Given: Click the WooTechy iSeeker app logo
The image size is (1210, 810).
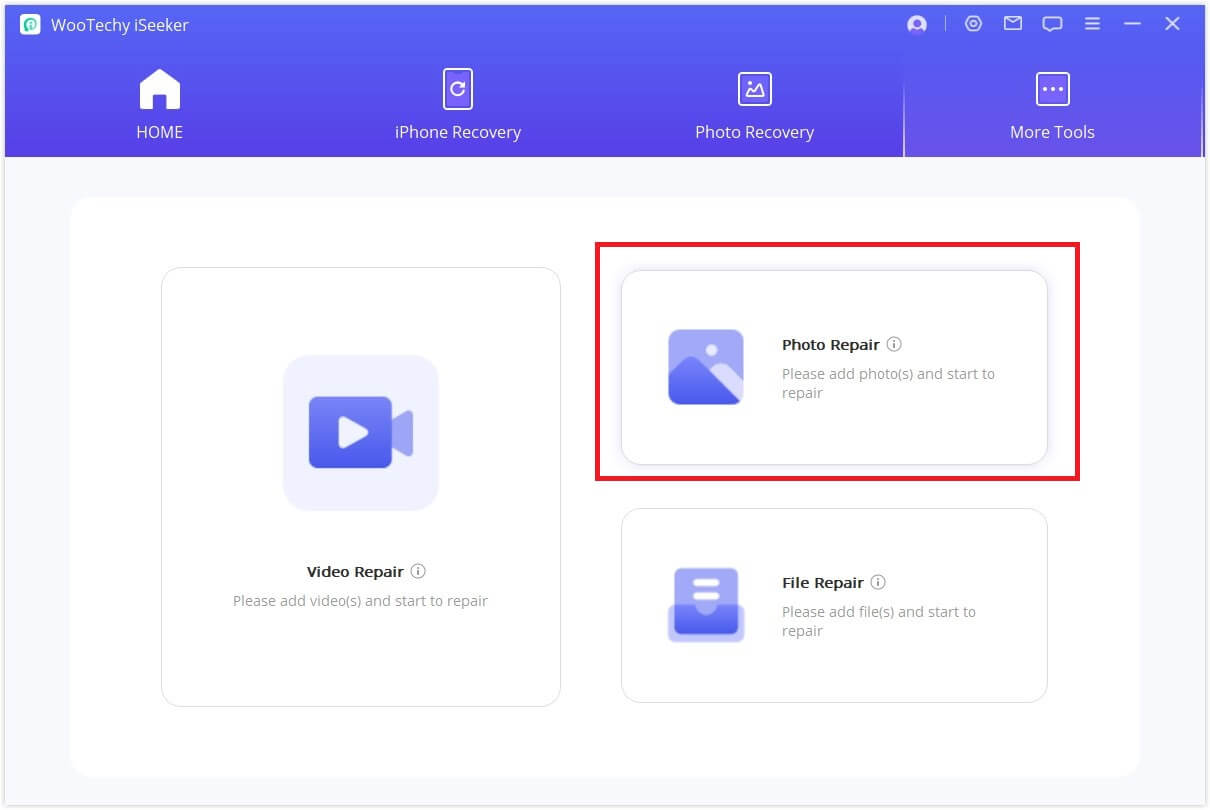Looking at the screenshot, I should tap(30, 25).
